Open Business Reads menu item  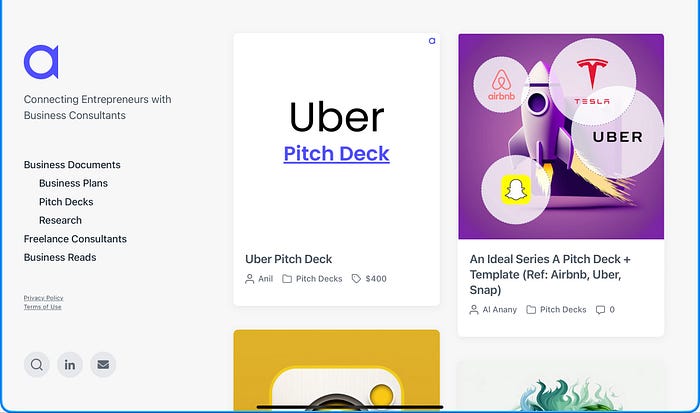60,258
